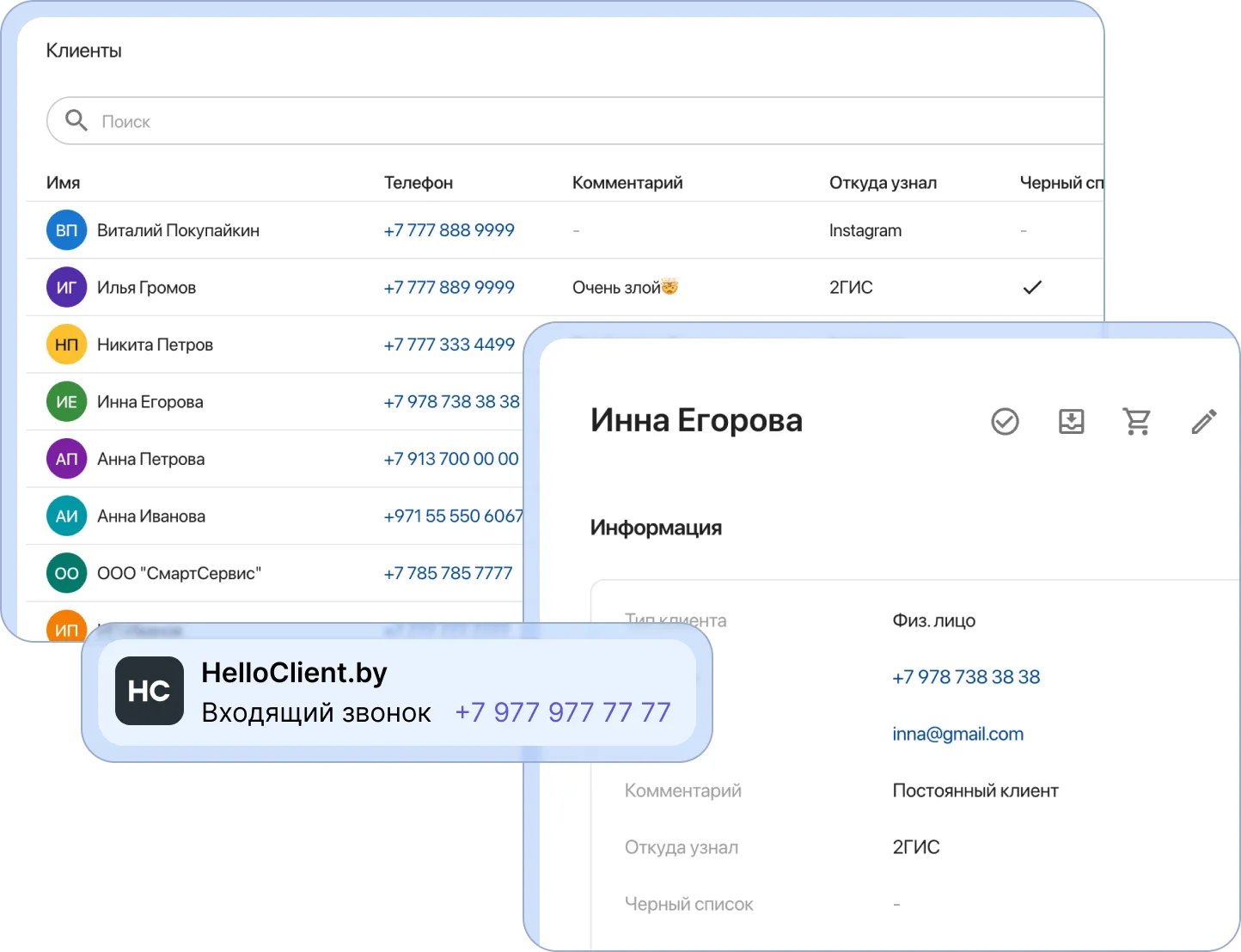1241x952 pixels.
Task: Open the Откуда узнал value 2ГИС
Action: 916,847
